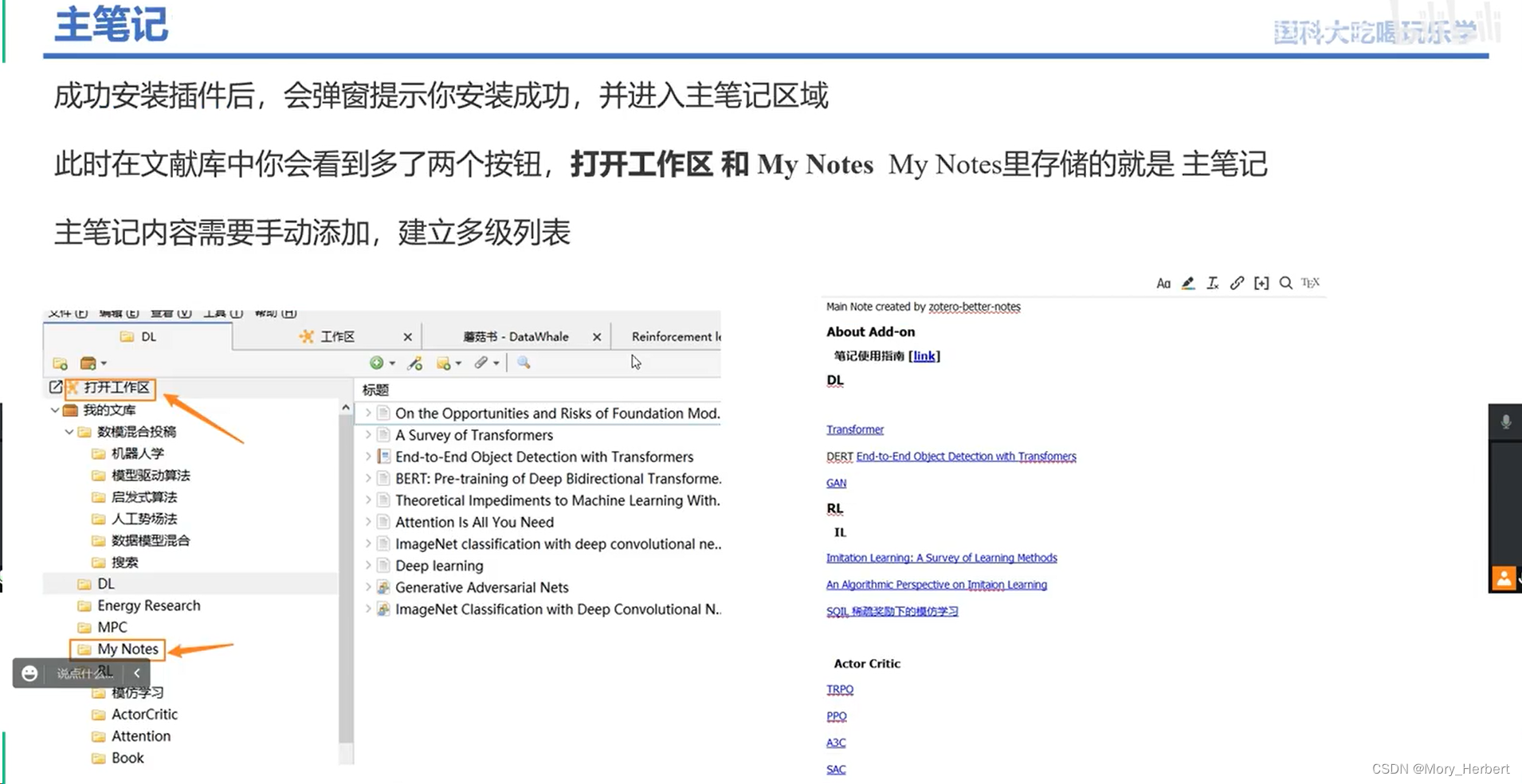Click the orange person icon on right edge
Image resolution: width=1522 pixels, height=784 pixels.
1504,578
